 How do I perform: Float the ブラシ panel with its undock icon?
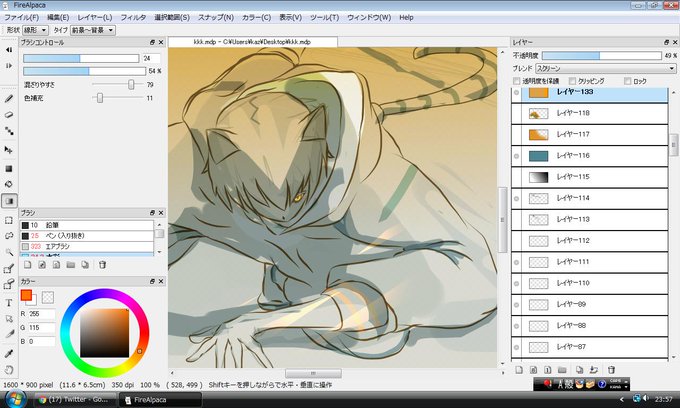coord(152,213)
